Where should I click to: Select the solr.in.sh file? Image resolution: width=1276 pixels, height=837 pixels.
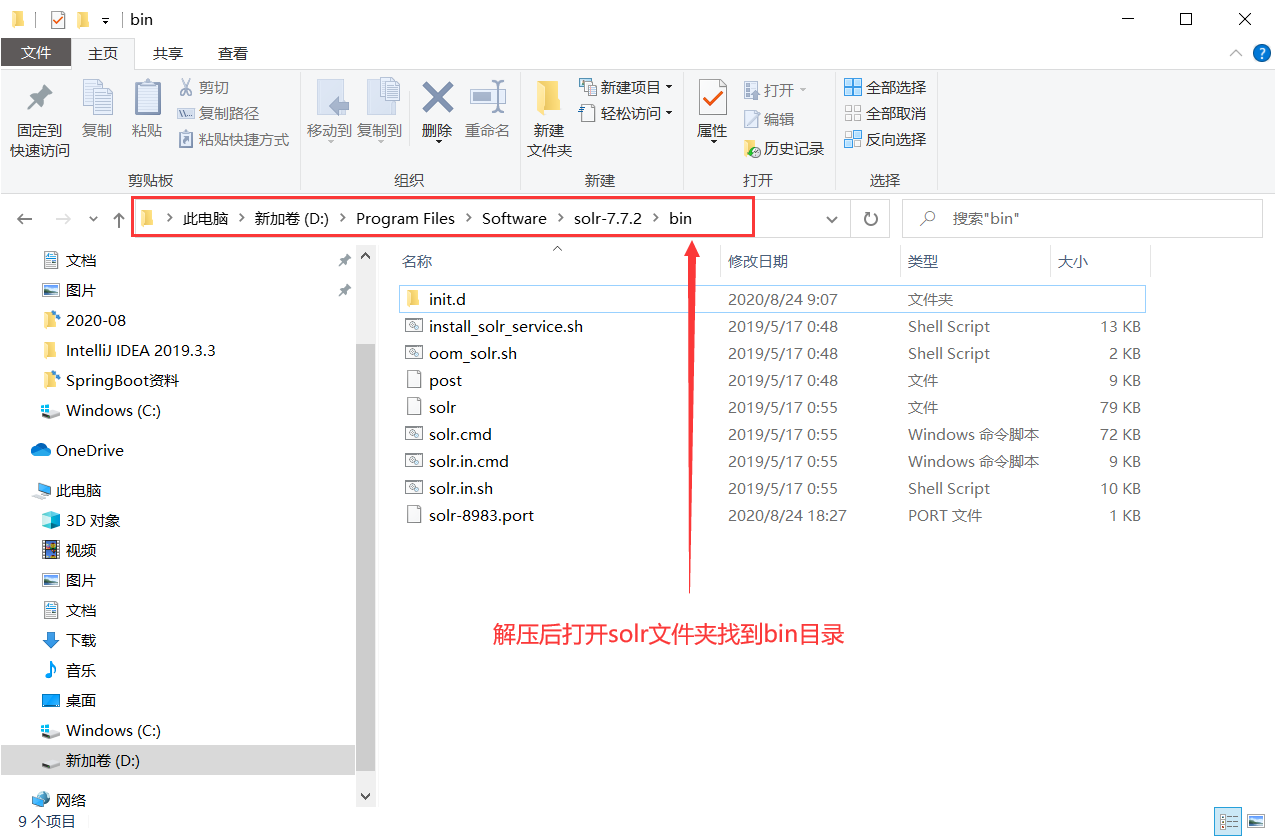point(772,488)
